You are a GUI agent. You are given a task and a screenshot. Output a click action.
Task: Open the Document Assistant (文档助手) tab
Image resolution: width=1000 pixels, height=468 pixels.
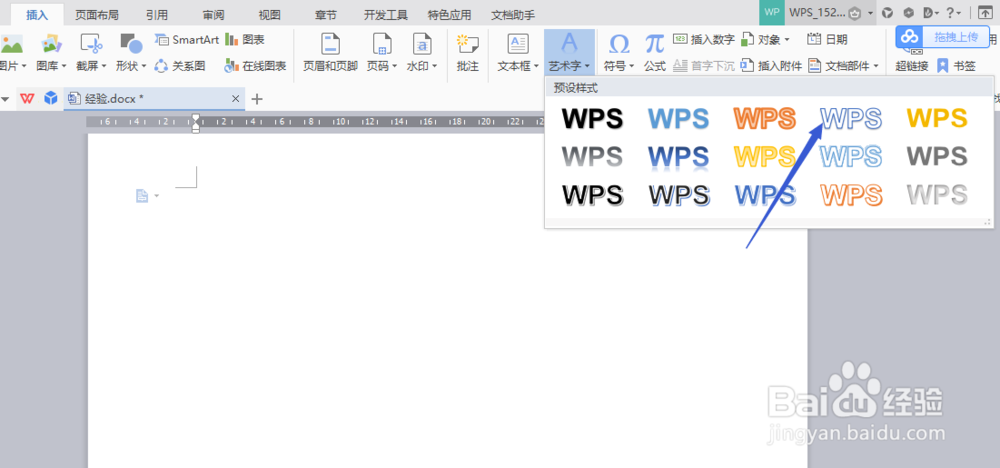pyautogui.click(x=513, y=15)
